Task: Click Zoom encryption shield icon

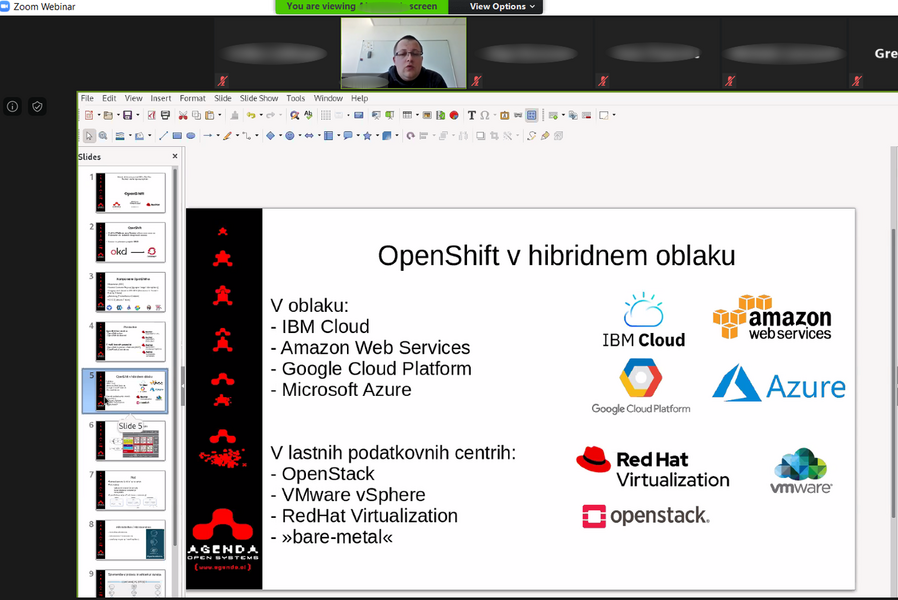Action: (x=37, y=106)
